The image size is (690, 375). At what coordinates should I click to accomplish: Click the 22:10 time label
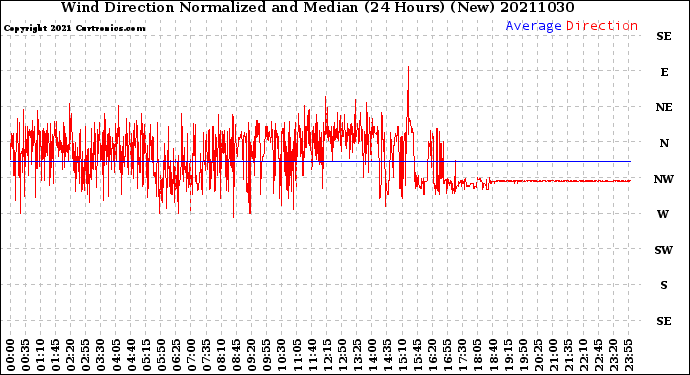point(583,355)
